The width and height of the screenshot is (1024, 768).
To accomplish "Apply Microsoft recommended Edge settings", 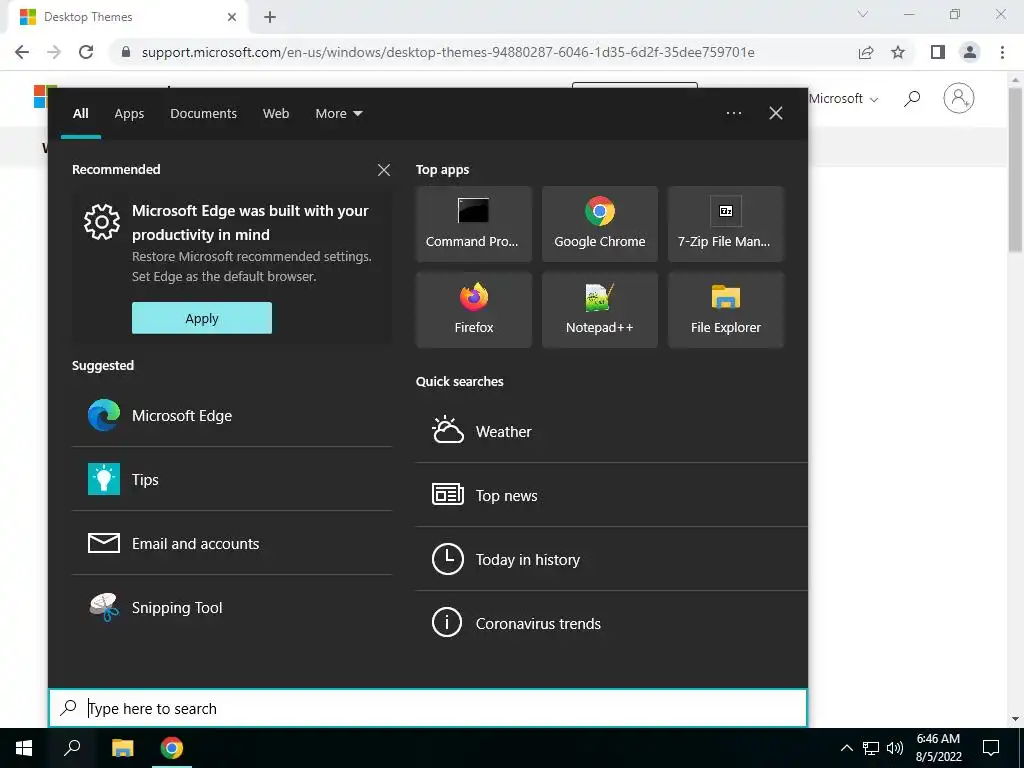I will [202, 318].
